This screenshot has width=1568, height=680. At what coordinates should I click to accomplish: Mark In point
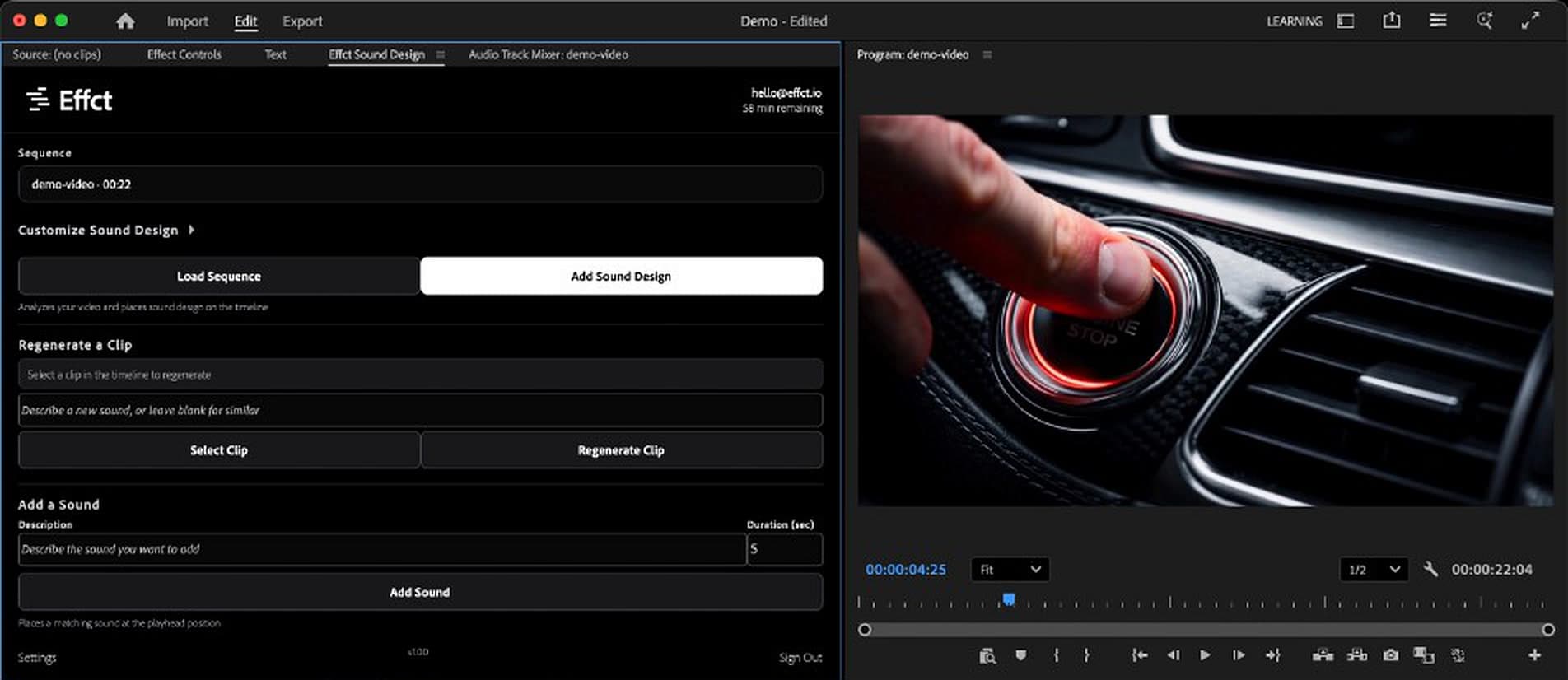[x=1057, y=655]
